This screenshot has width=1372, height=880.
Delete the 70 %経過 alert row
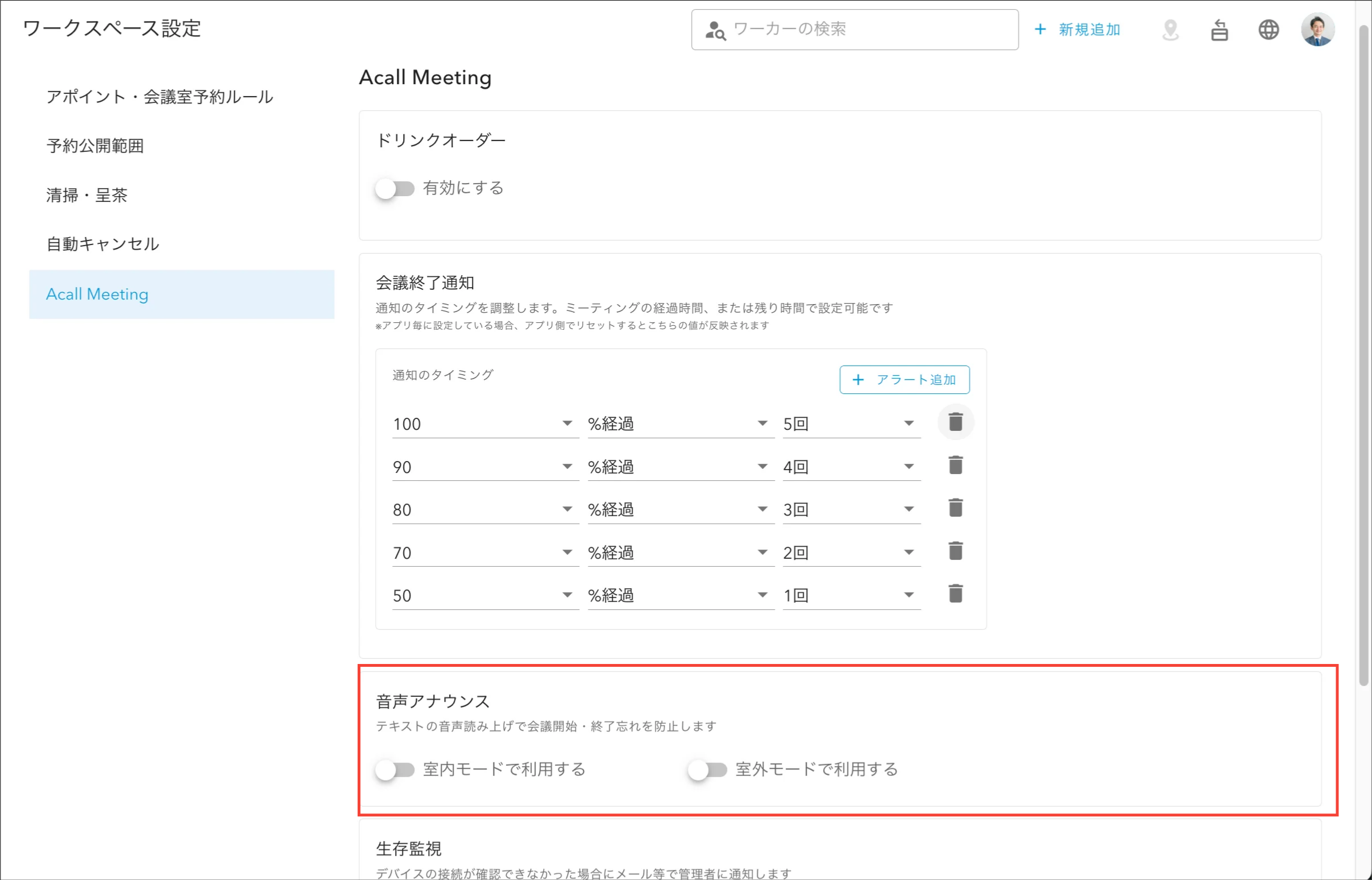pyautogui.click(x=955, y=551)
